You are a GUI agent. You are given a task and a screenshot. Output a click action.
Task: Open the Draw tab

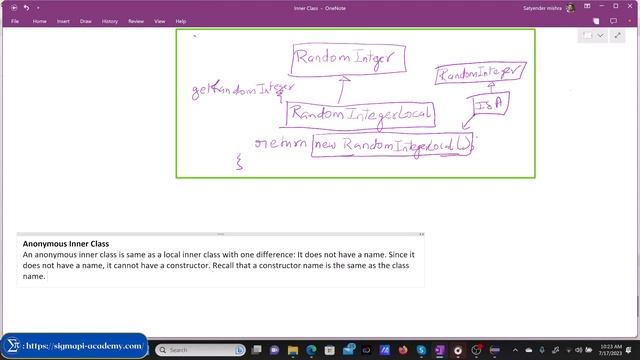pos(85,21)
